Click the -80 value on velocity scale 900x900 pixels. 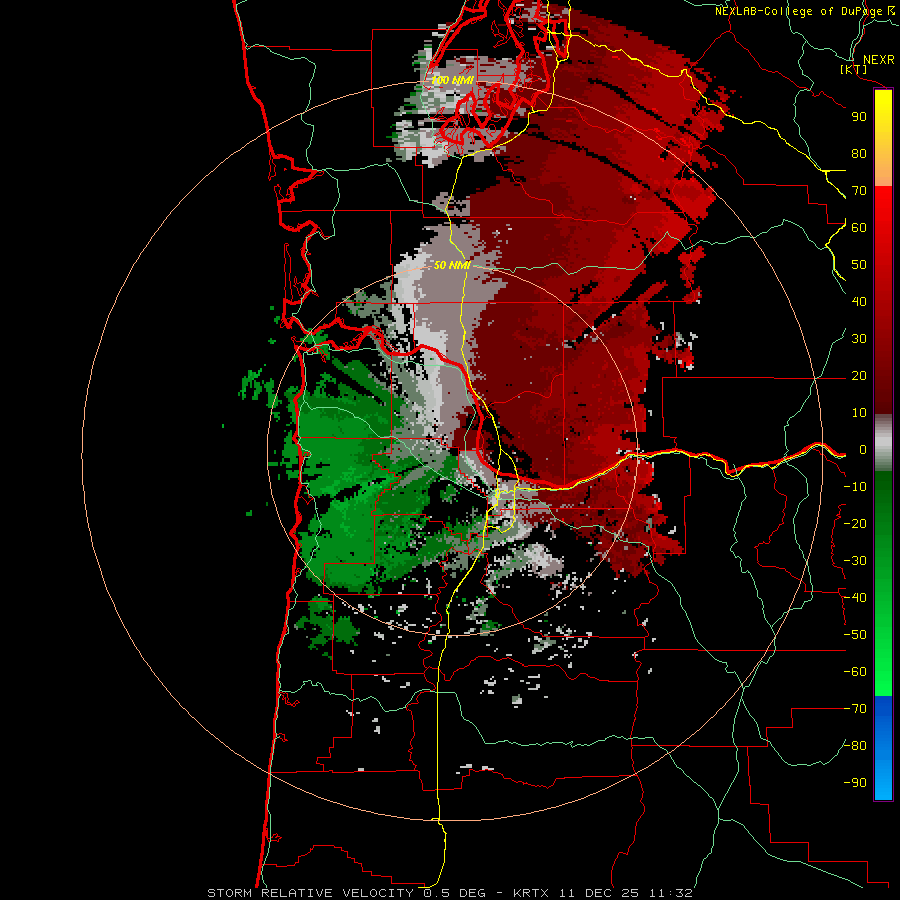click(855, 746)
